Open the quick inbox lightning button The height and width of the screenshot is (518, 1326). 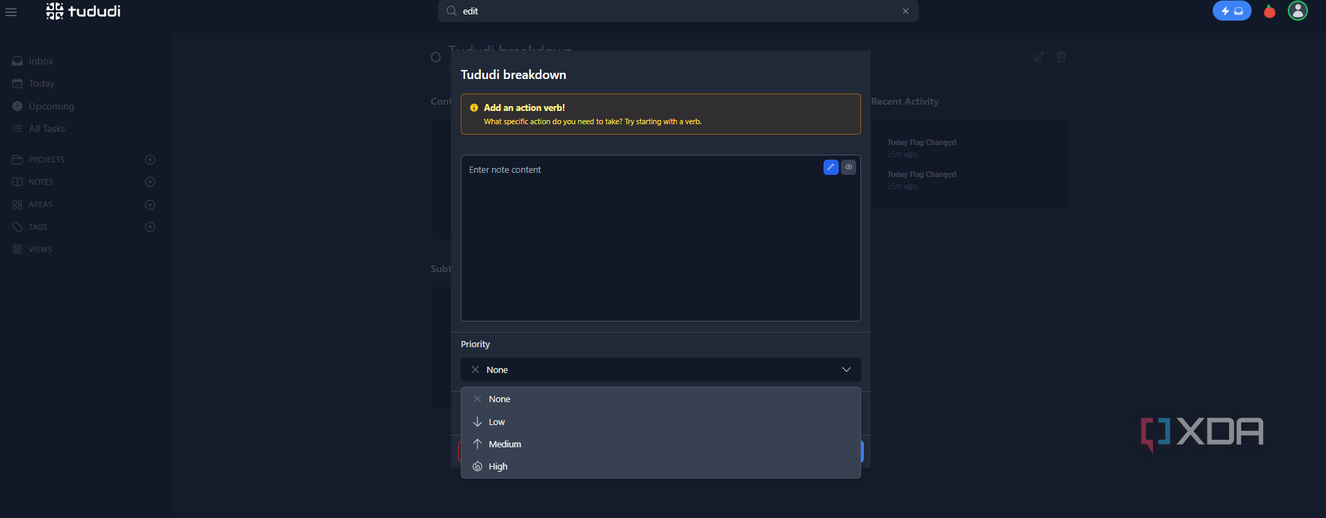[1232, 11]
